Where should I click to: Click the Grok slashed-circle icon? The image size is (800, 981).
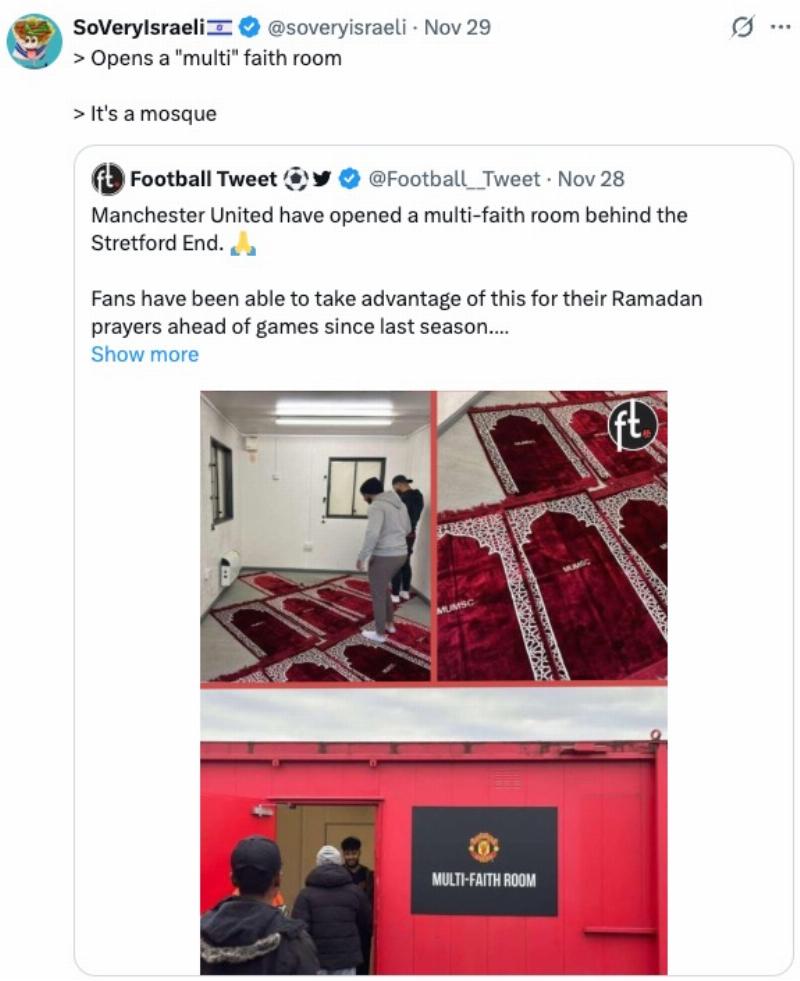coord(742,28)
